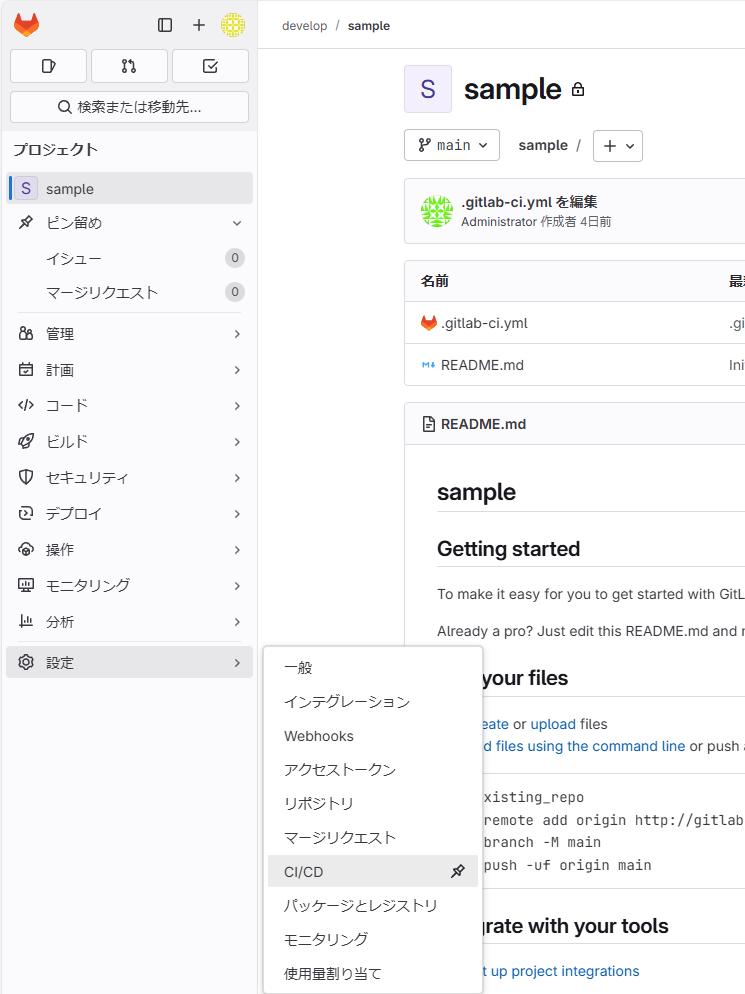Select マージリクエスト in settings flyout

pyautogui.click(x=373, y=837)
